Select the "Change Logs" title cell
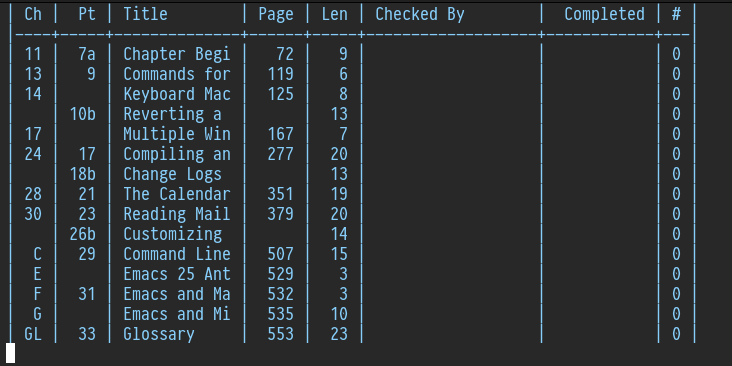 coord(172,175)
